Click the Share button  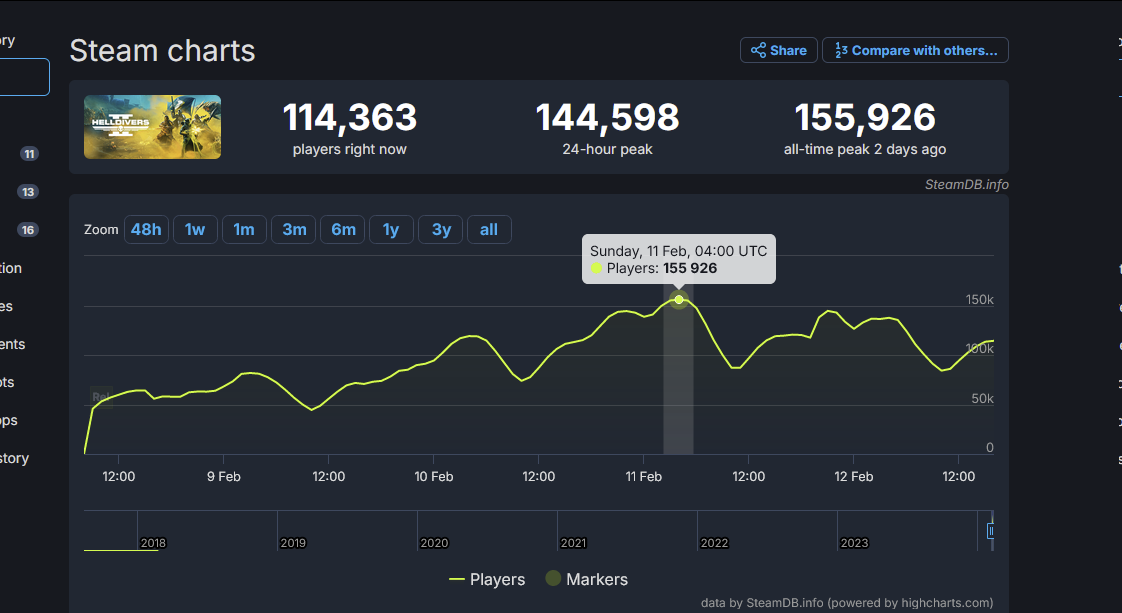click(778, 50)
